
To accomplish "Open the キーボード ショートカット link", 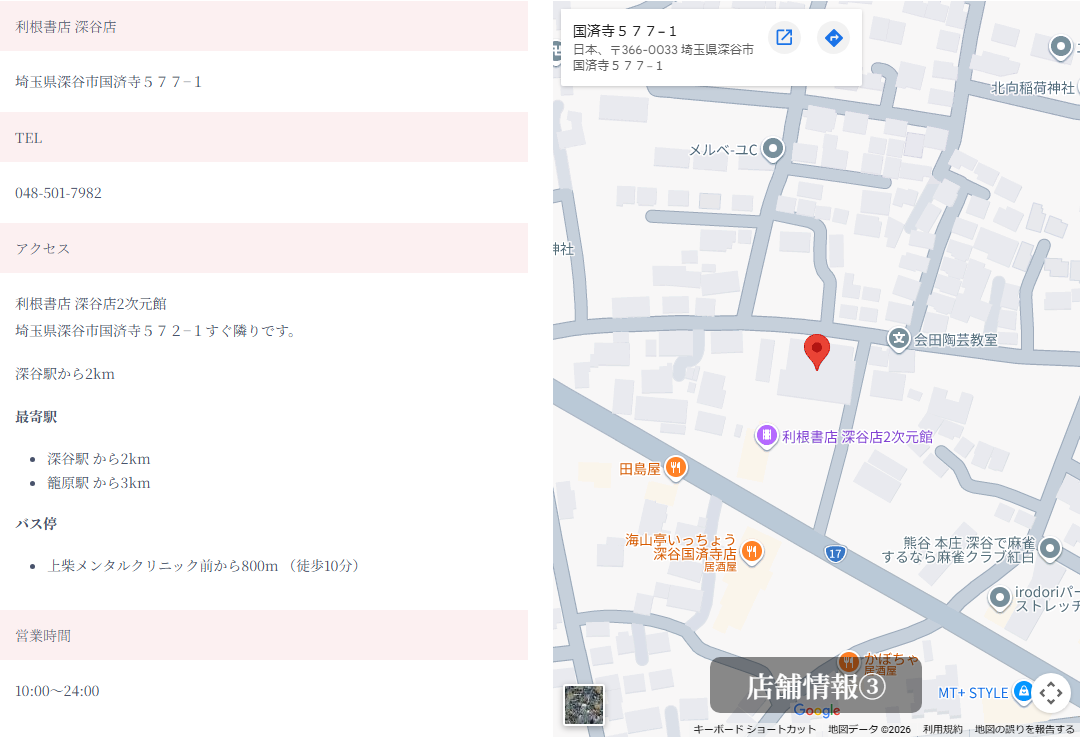I will tap(754, 729).
